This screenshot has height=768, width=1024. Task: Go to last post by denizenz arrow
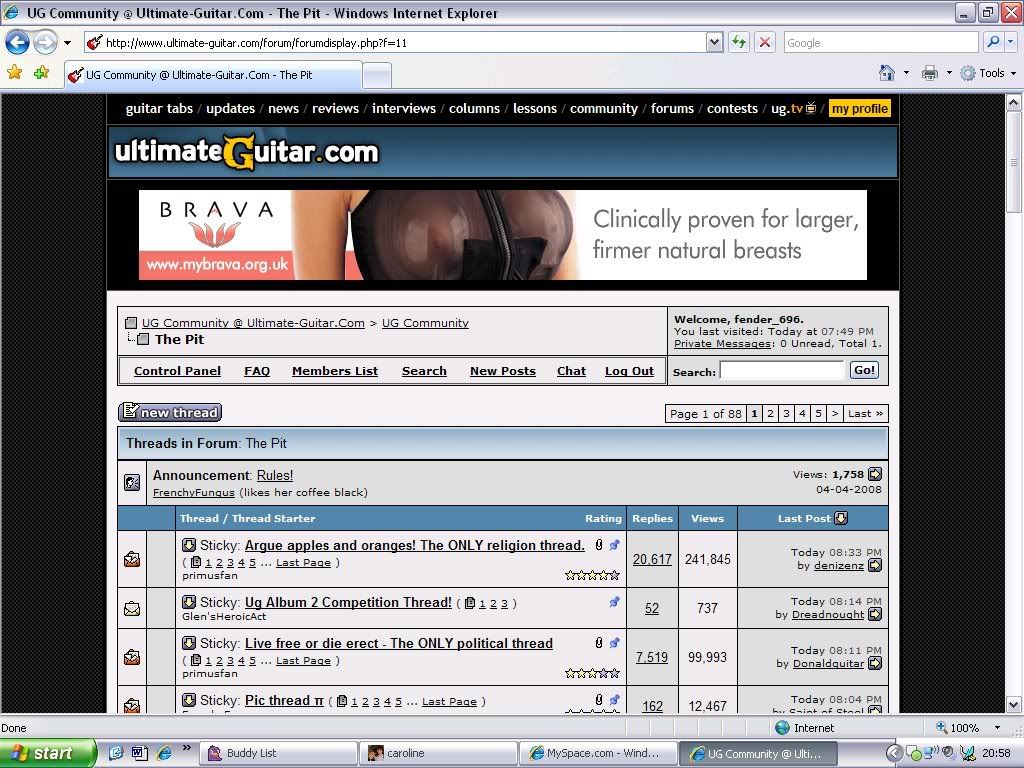(x=875, y=565)
